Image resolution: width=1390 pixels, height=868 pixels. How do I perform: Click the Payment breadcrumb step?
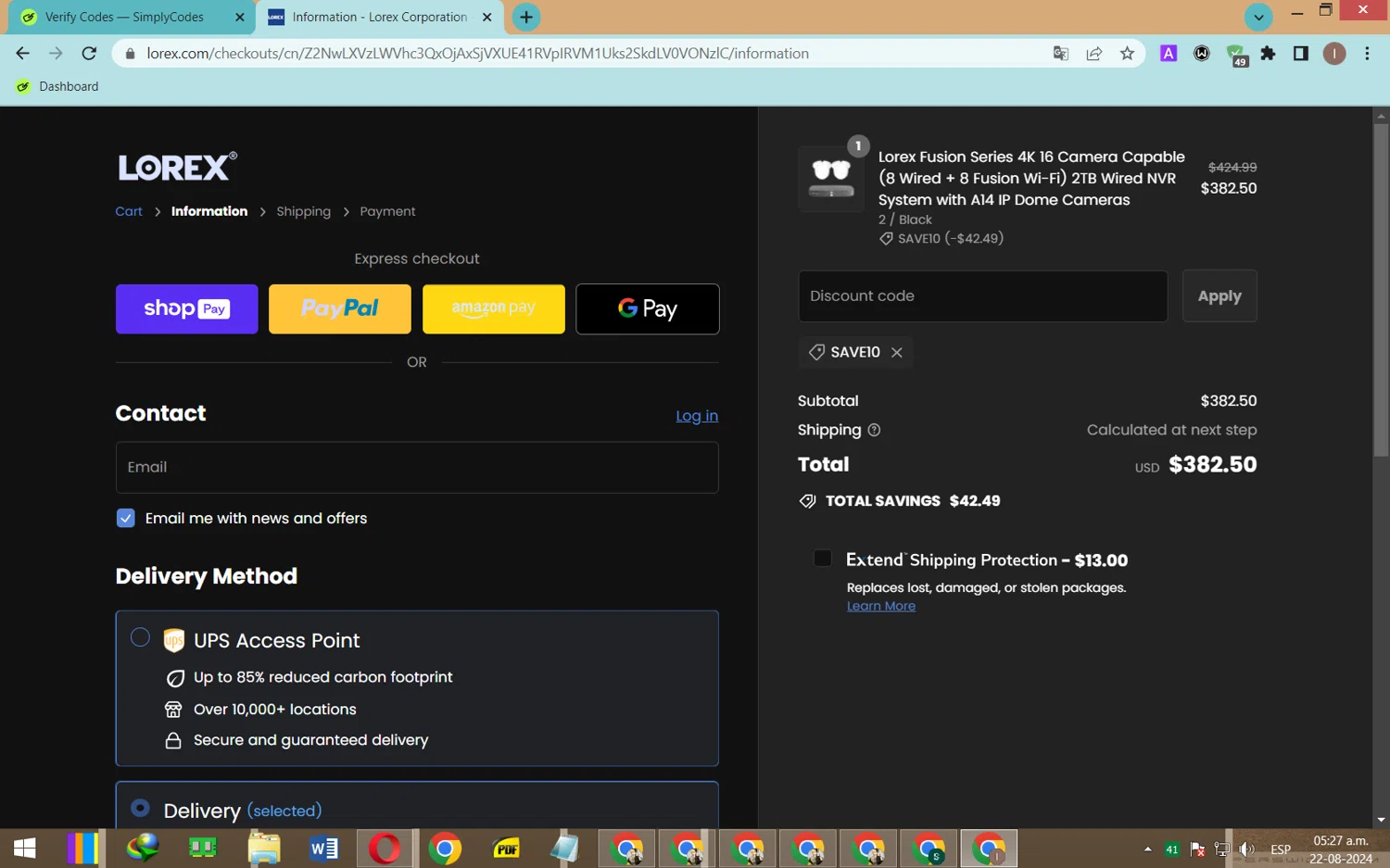click(387, 211)
